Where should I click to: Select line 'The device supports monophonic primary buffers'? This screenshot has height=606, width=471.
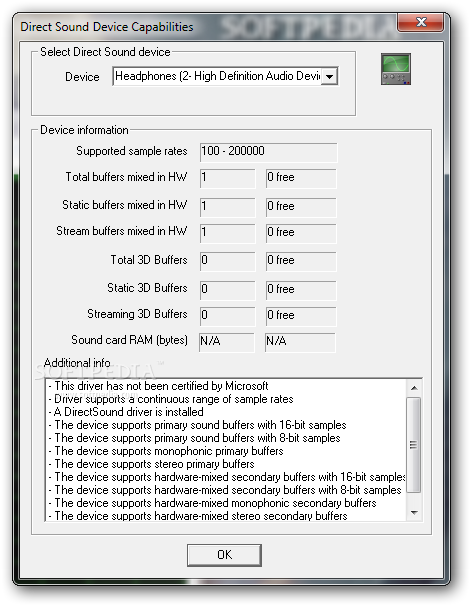pos(165,451)
